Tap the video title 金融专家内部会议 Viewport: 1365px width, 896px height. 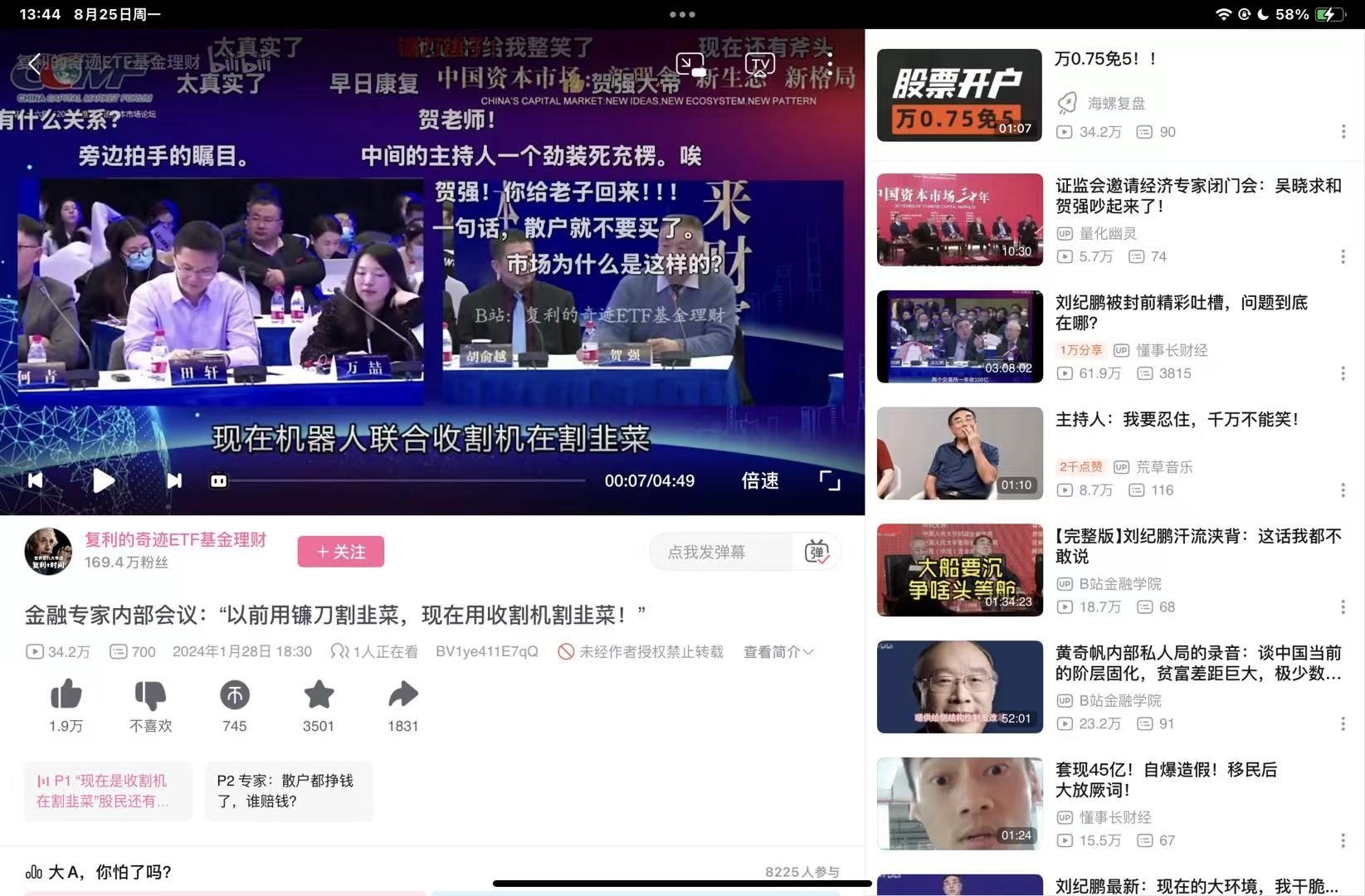click(x=334, y=615)
